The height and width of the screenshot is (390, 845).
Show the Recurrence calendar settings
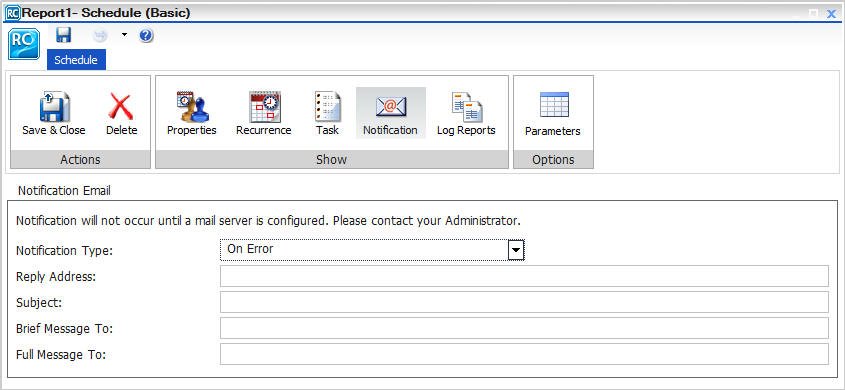(x=264, y=106)
